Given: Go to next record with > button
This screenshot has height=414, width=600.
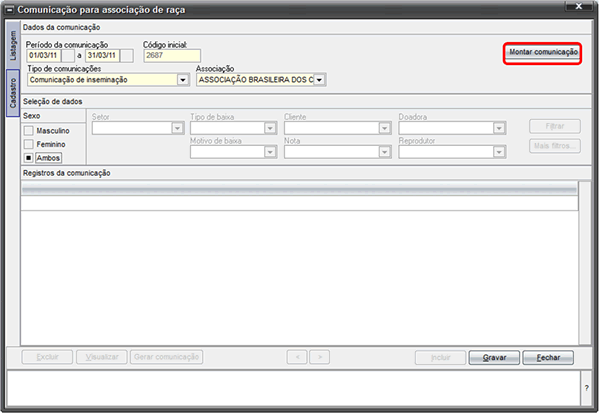Looking at the screenshot, I should coord(320,357).
